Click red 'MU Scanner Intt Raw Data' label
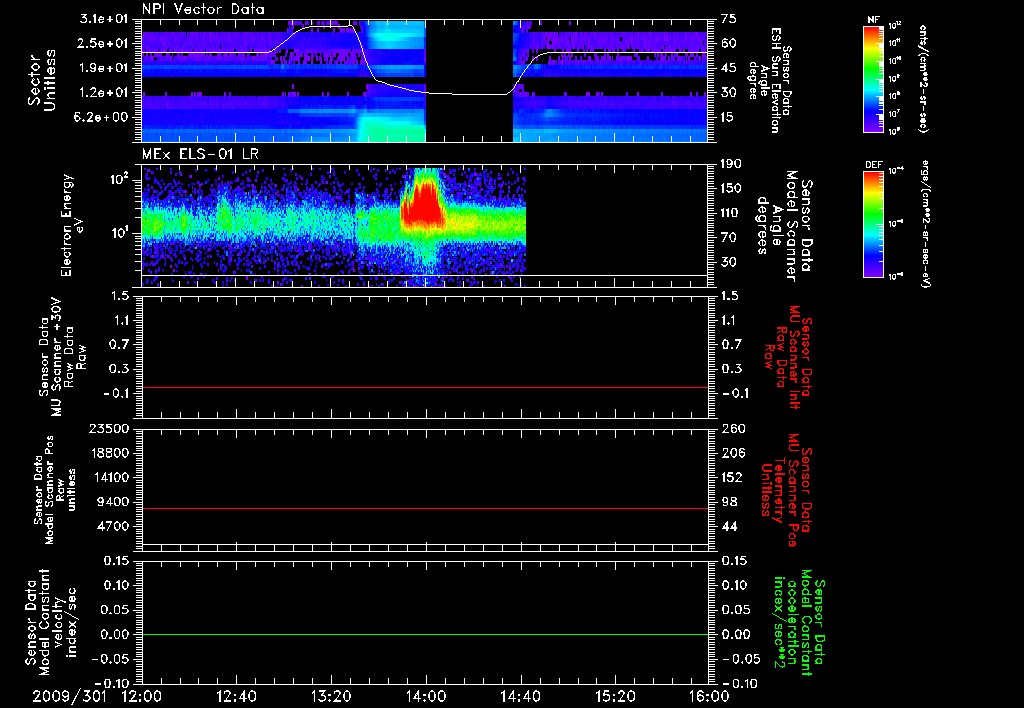This screenshot has height=708, width=1024. coord(789,357)
